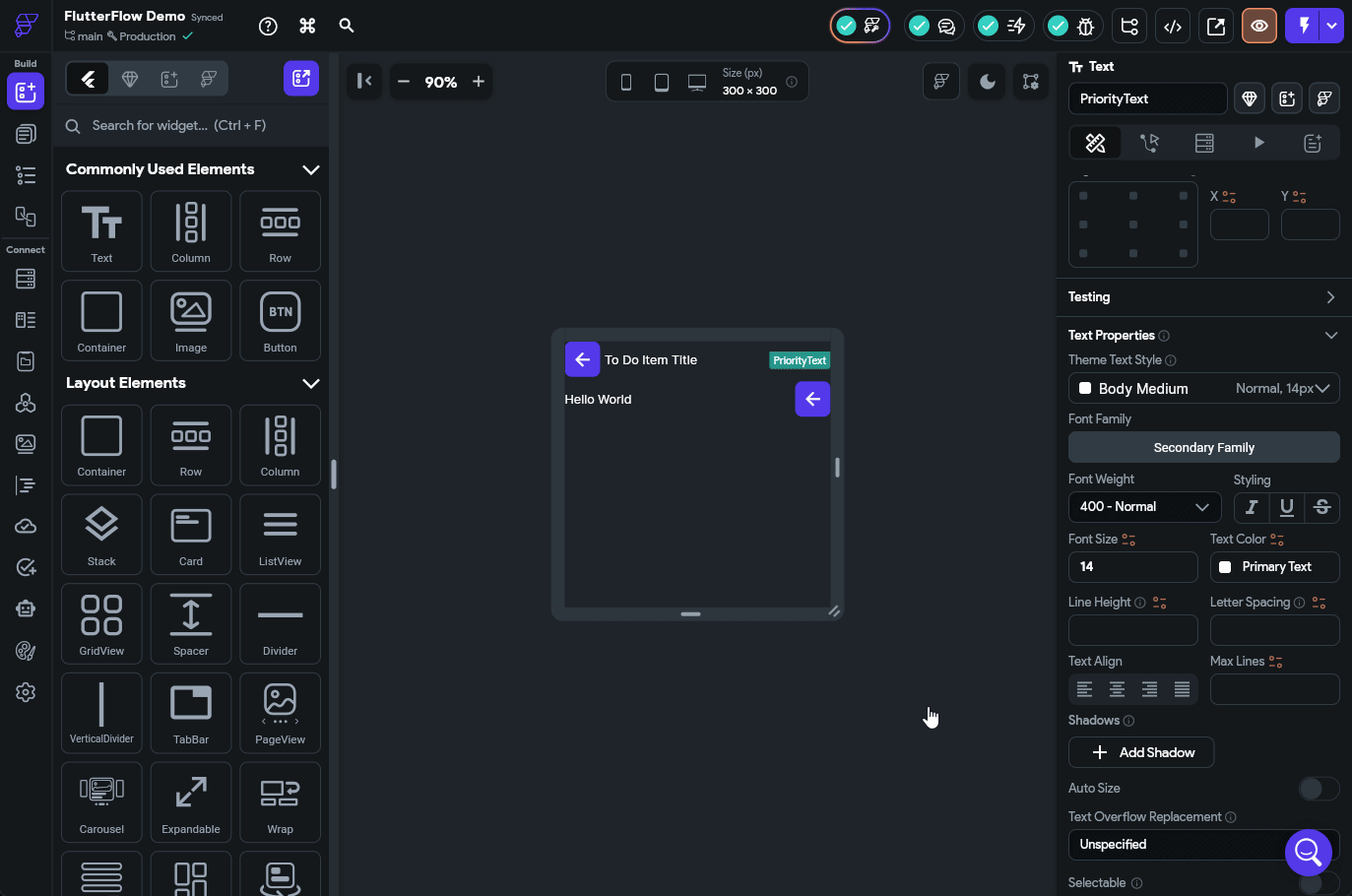
Task: Select the Animations play tab
Action: (1258, 143)
